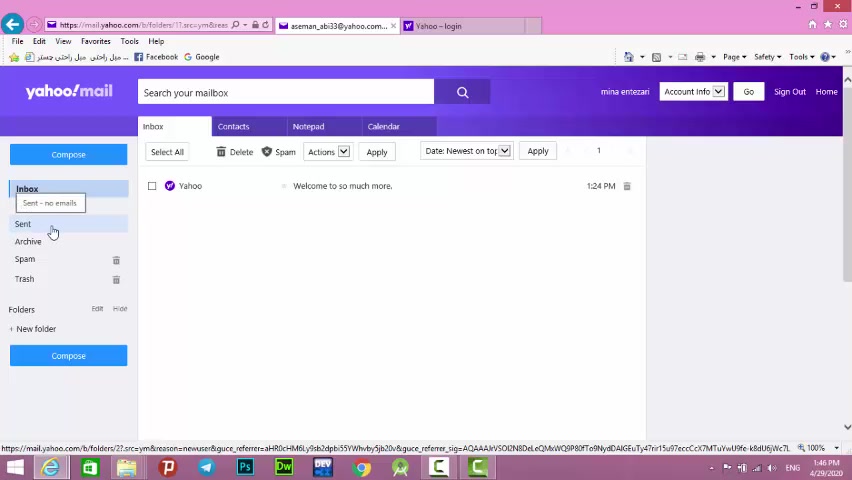Click the Edit link beside Folders

click(97, 309)
